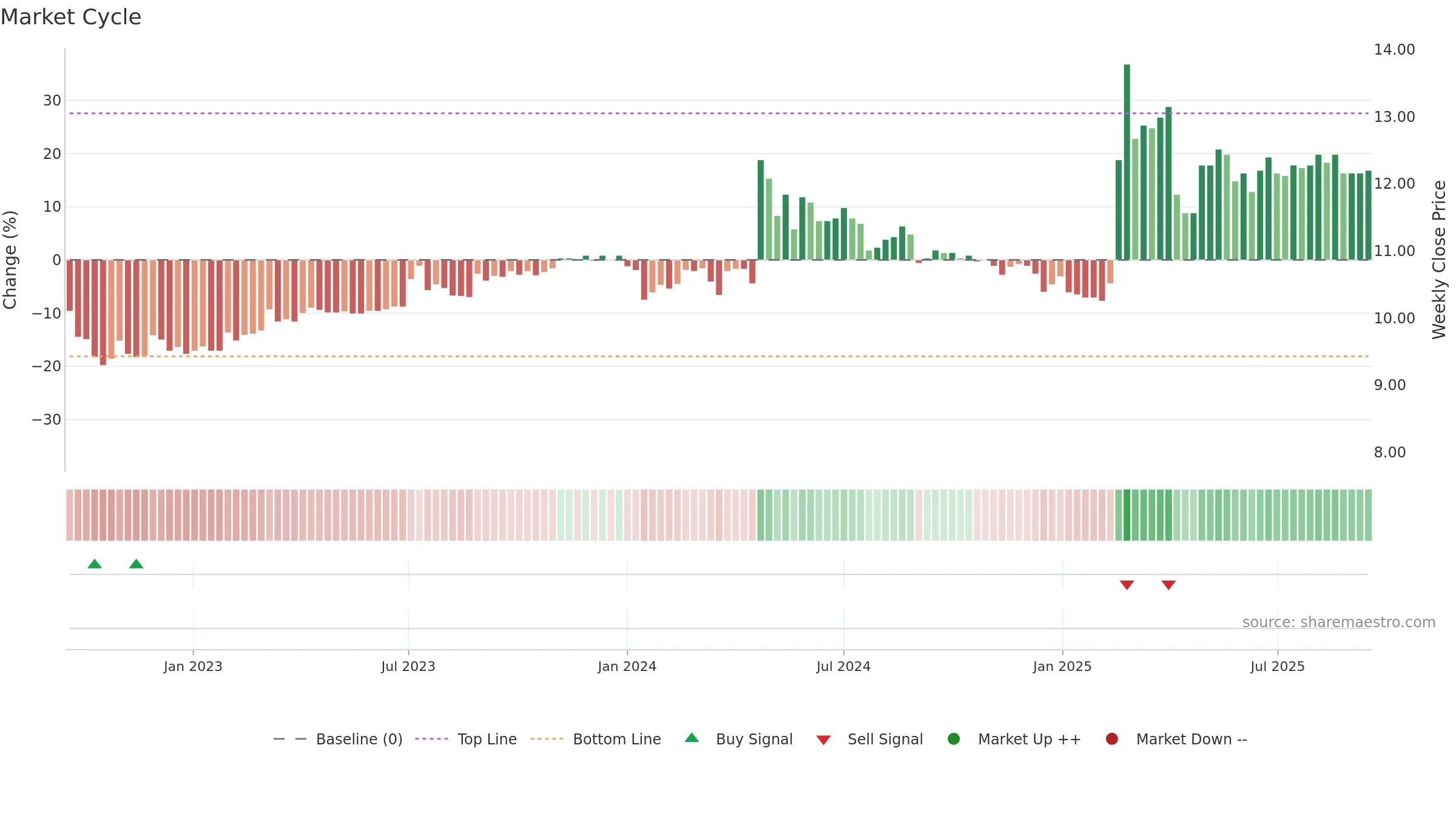Toggle Baseline (0) legend entry
Viewport: 1456px width, 819px height.
[338, 739]
